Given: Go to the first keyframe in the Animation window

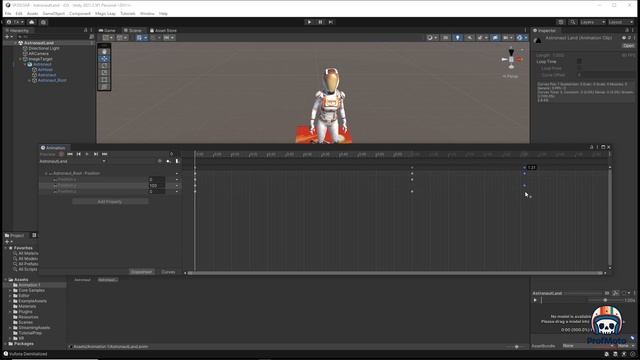Looking at the screenshot, I should [70, 154].
